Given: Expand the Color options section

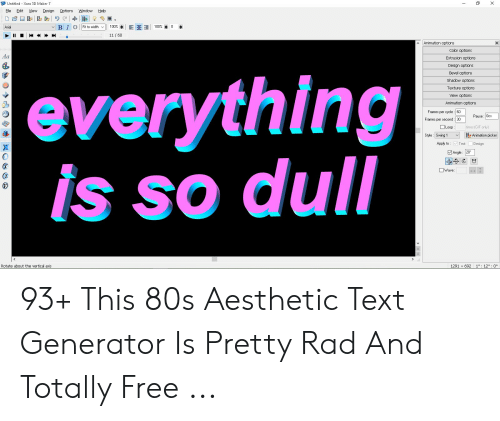Looking at the screenshot, I should tap(461, 50).
